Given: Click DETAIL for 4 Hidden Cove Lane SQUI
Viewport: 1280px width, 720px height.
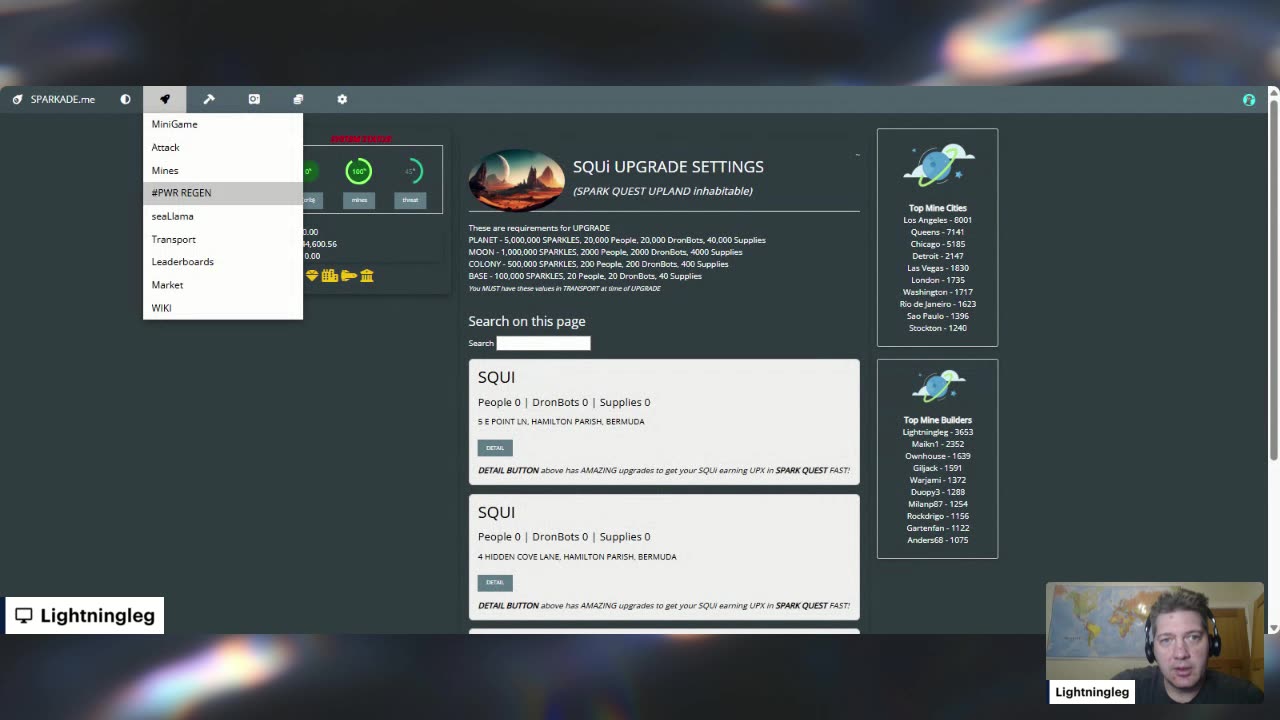Looking at the screenshot, I should click(x=495, y=582).
